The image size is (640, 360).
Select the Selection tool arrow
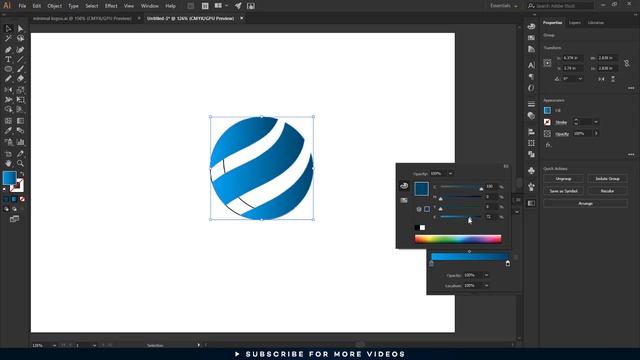8,29
